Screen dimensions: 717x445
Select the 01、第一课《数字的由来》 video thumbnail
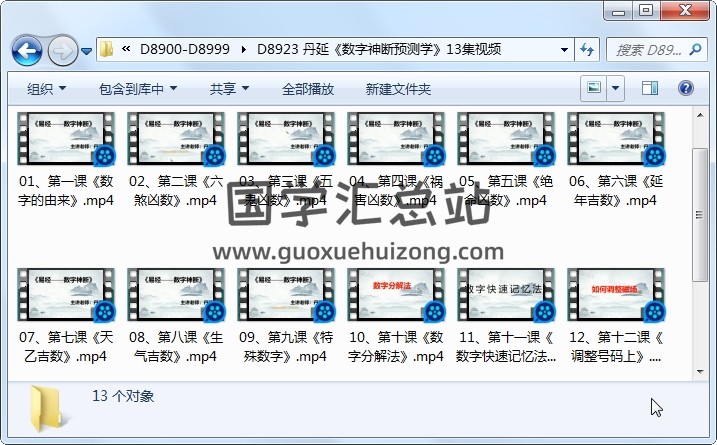pyautogui.click(x=66, y=139)
